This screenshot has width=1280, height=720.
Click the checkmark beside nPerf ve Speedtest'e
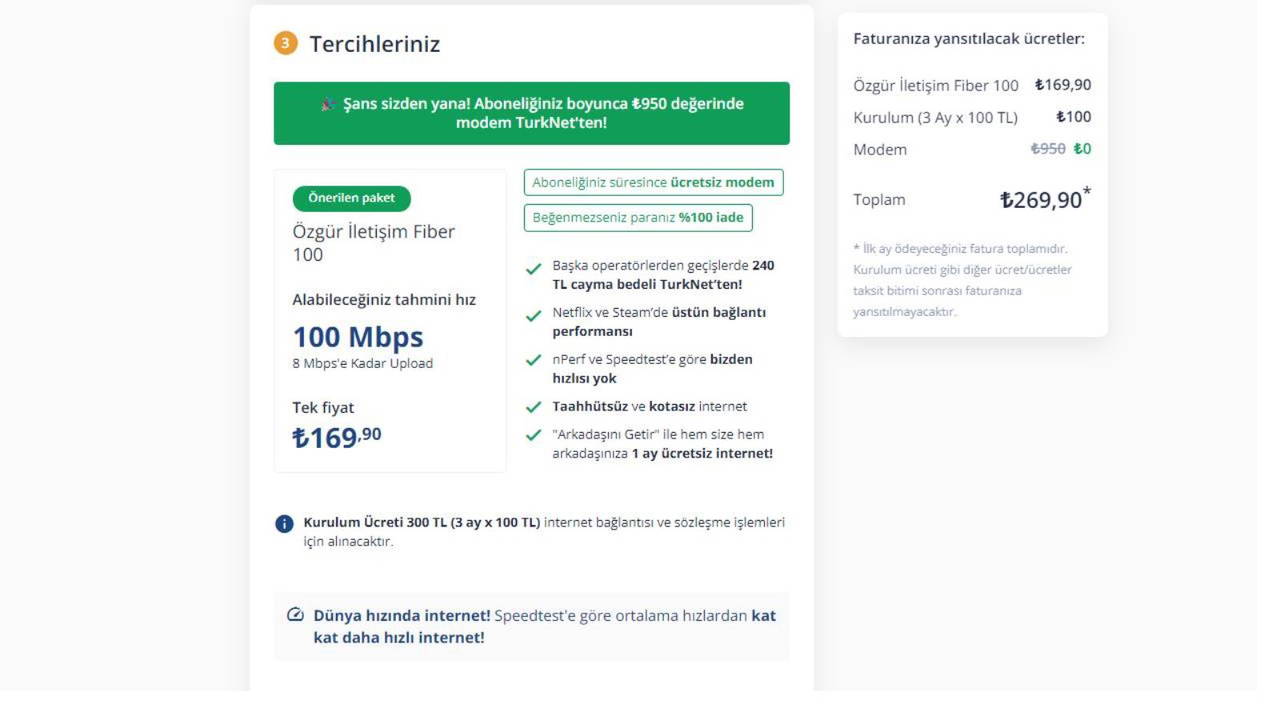[534, 362]
